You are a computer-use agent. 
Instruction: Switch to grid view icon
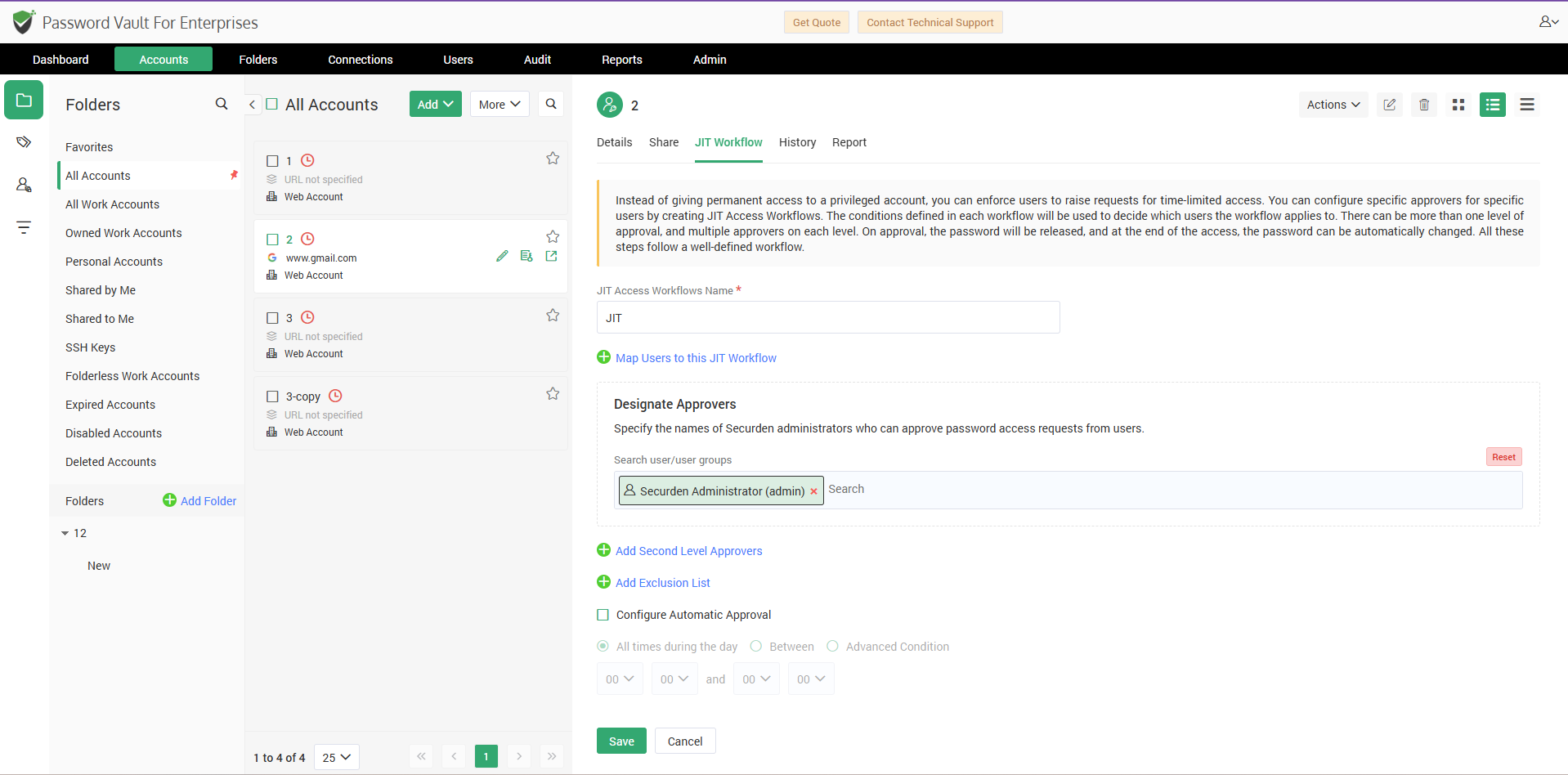click(x=1458, y=105)
